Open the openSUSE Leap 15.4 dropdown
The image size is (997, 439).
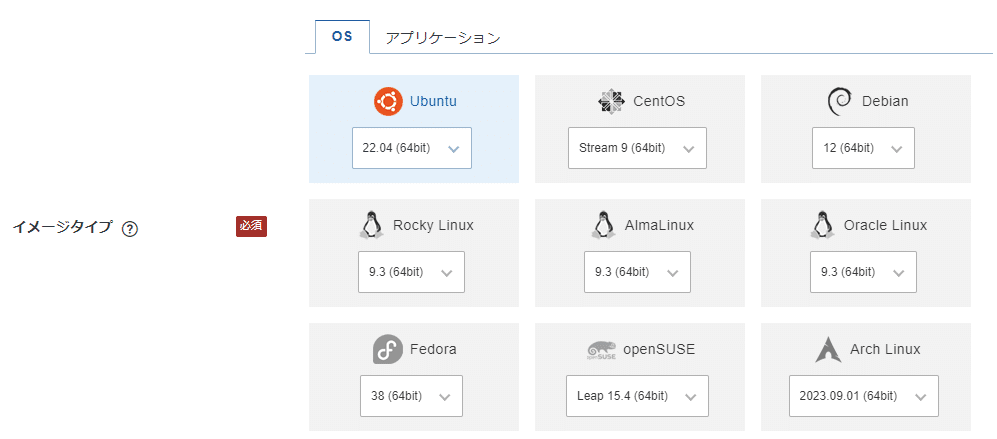pyautogui.click(x=637, y=396)
